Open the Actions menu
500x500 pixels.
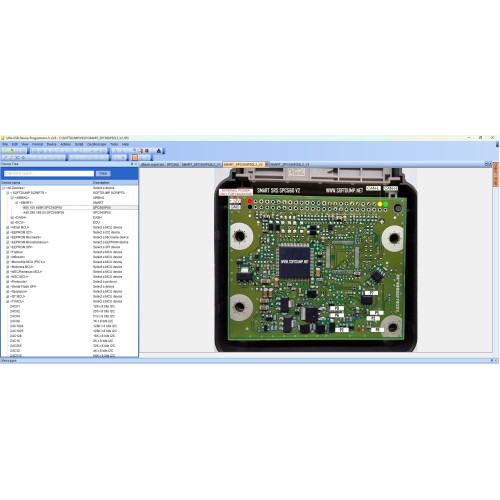pos(65,144)
